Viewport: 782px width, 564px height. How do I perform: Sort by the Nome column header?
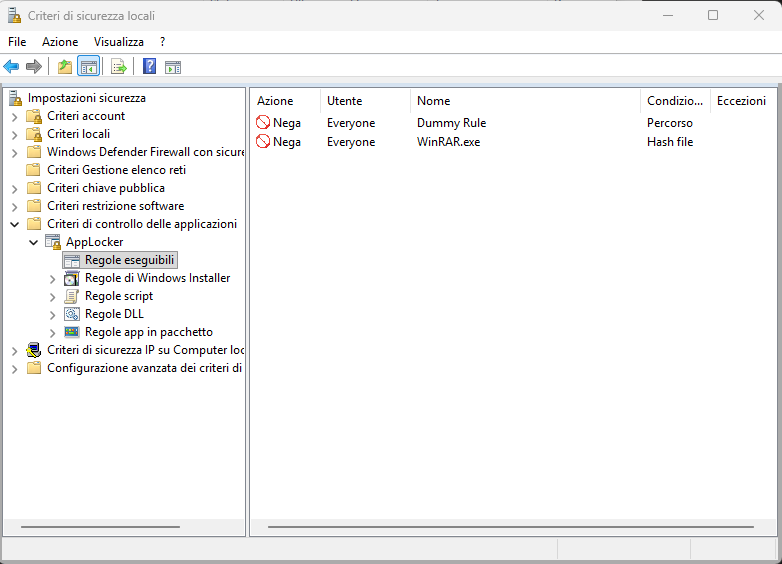click(525, 101)
